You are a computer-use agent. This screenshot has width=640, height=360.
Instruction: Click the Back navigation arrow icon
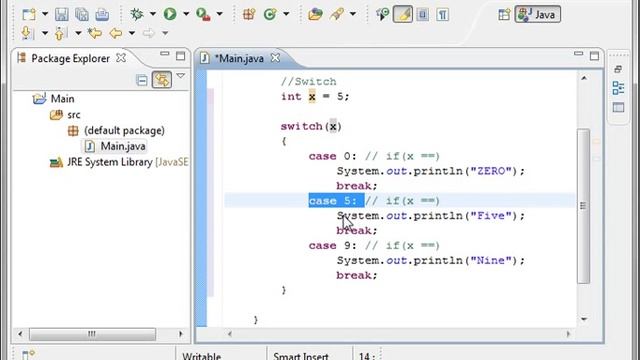coord(116,33)
